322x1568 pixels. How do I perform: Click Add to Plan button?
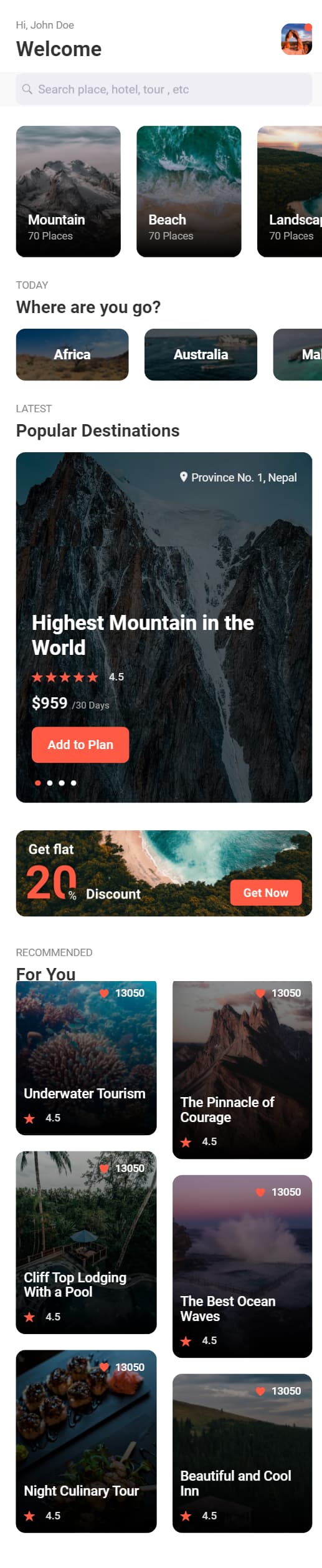click(80, 745)
